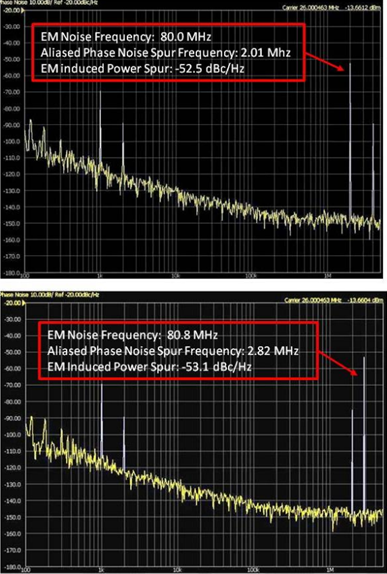This screenshot has height=574, width=387.
Task: Click the tallest 2.82 MHz spur in the 80.8 MHz plot
Action: click(x=364, y=434)
